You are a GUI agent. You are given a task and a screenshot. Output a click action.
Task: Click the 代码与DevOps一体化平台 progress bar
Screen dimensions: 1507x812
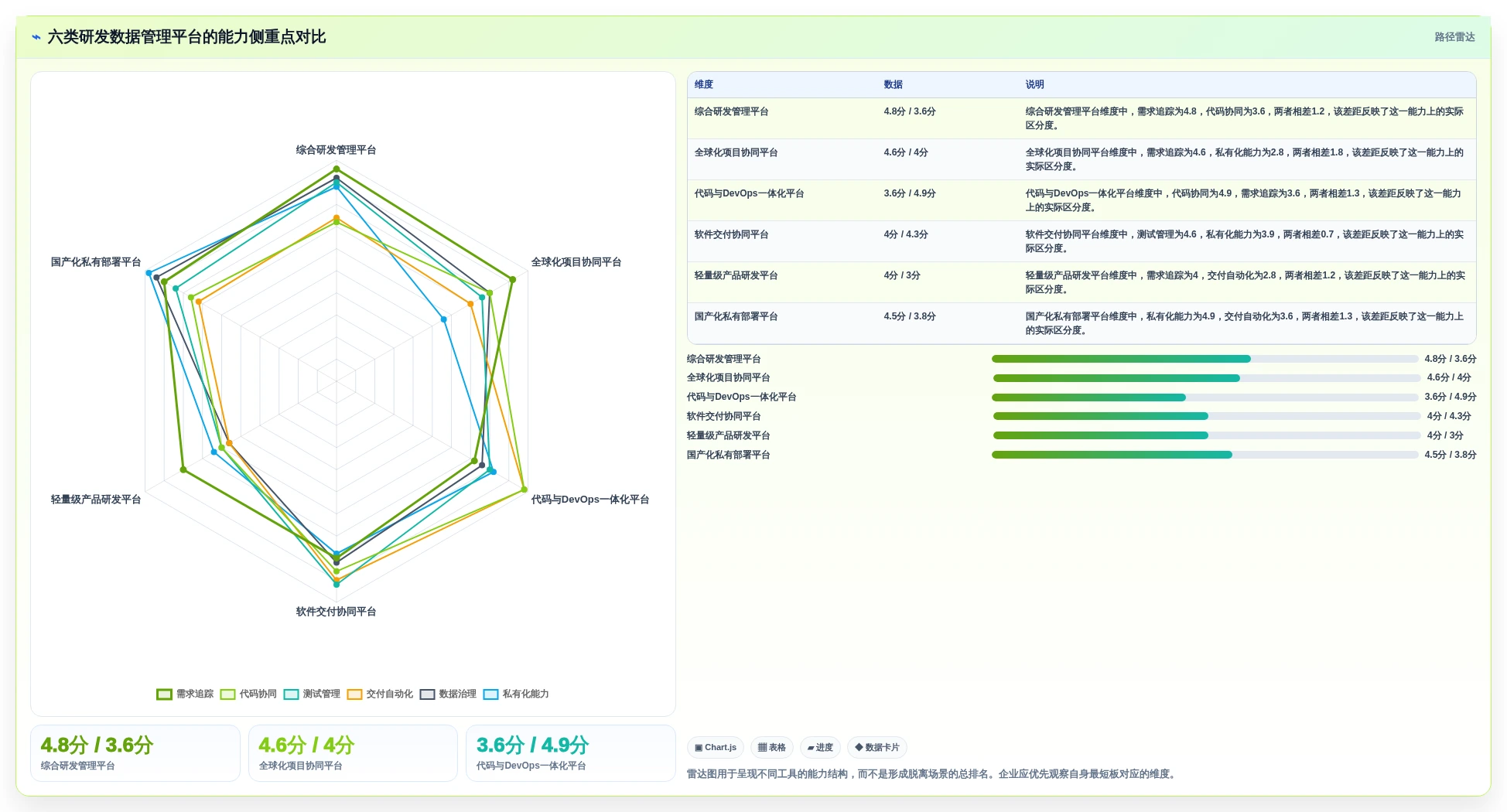1205,397
